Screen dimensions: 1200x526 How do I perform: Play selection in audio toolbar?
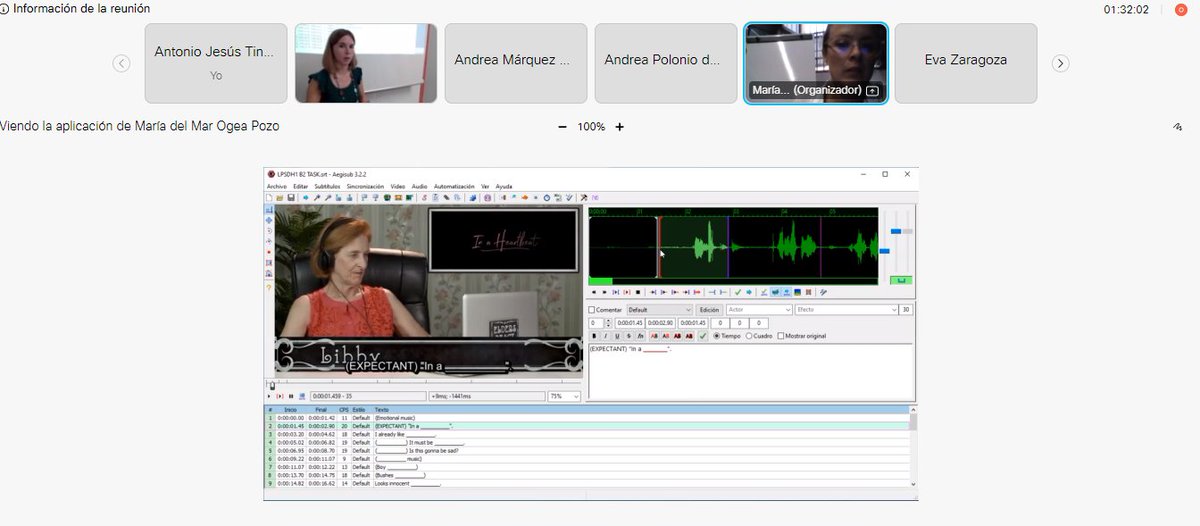pyautogui.click(x=615, y=292)
